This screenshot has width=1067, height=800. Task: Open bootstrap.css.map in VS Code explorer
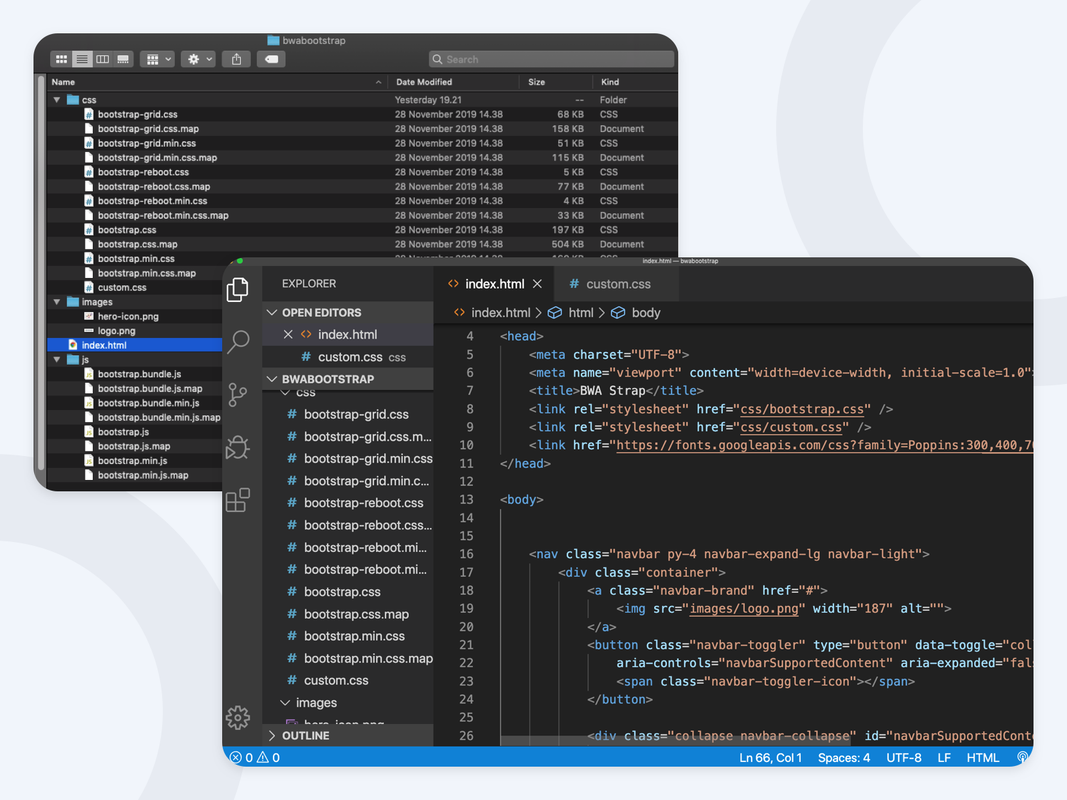tap(348, 614)
